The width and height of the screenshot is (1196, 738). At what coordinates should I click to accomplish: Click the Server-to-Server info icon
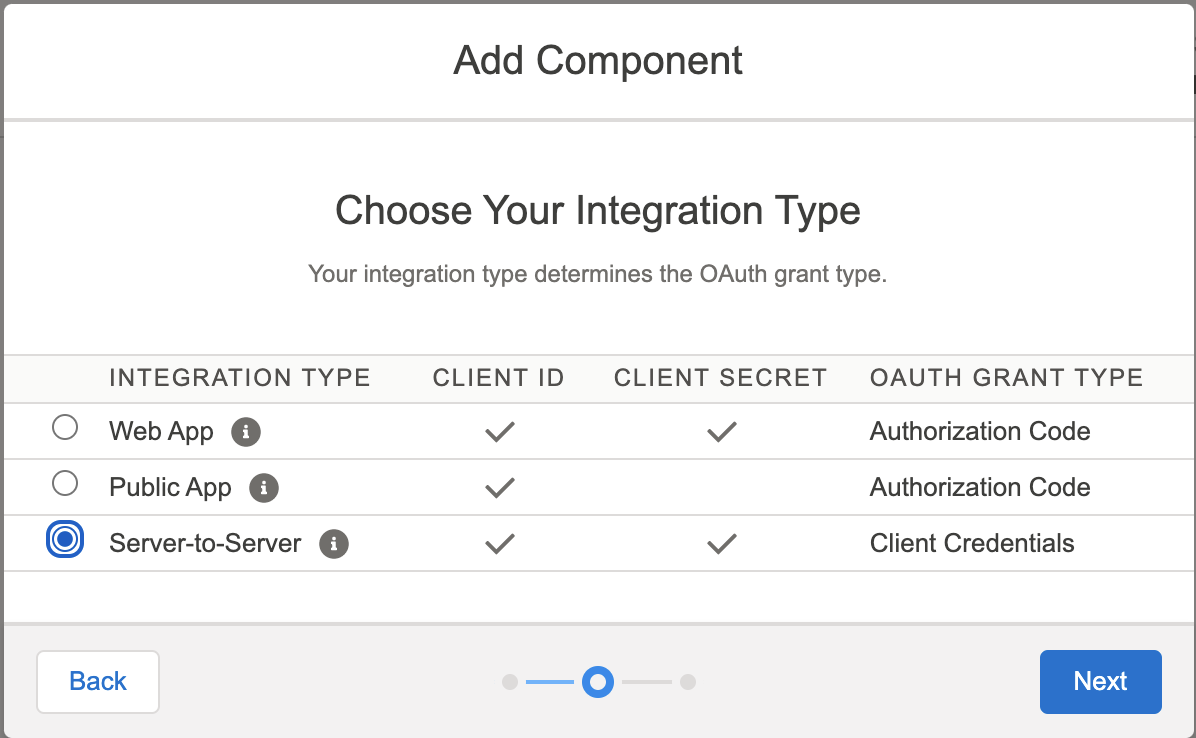point(334,544)
